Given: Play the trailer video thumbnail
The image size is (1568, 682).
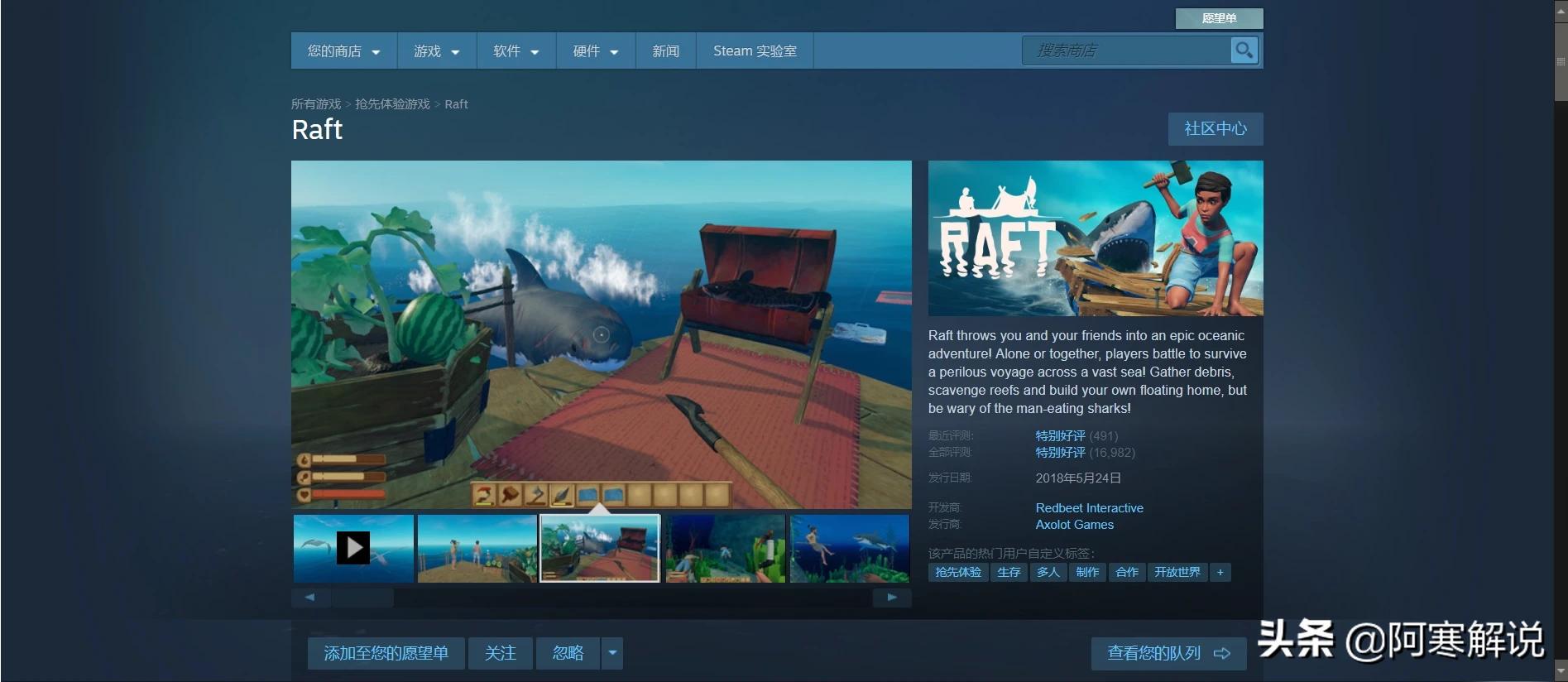Looking at the screenshot, I should (x=353, y=548).
